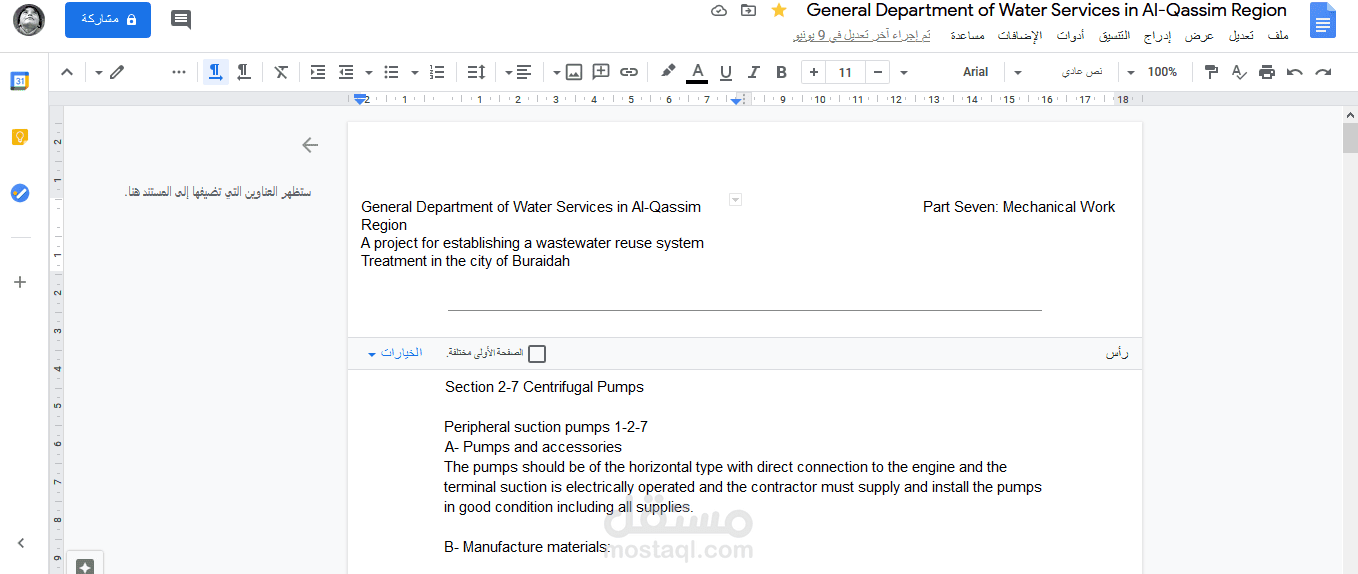Toggle bold formatting (B)
This screenshot has width=1358, height=574.
(782, 72)
